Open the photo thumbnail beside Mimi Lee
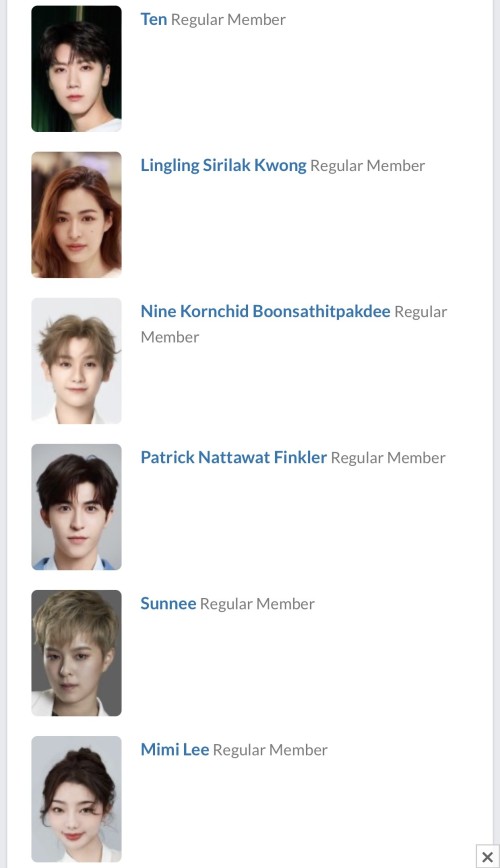 pos(76,799)
